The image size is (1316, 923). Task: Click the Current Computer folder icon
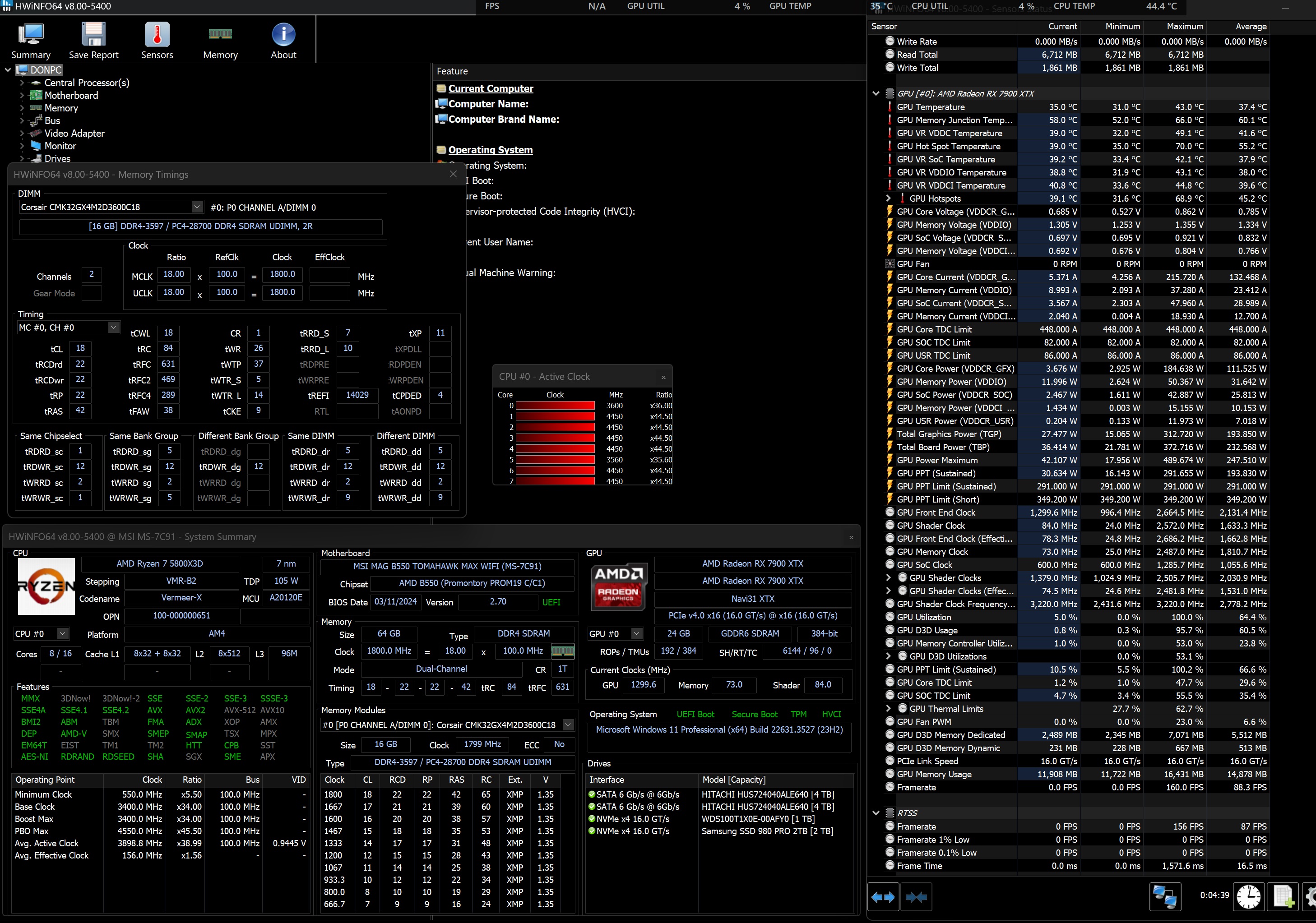[x=441, y=89]
